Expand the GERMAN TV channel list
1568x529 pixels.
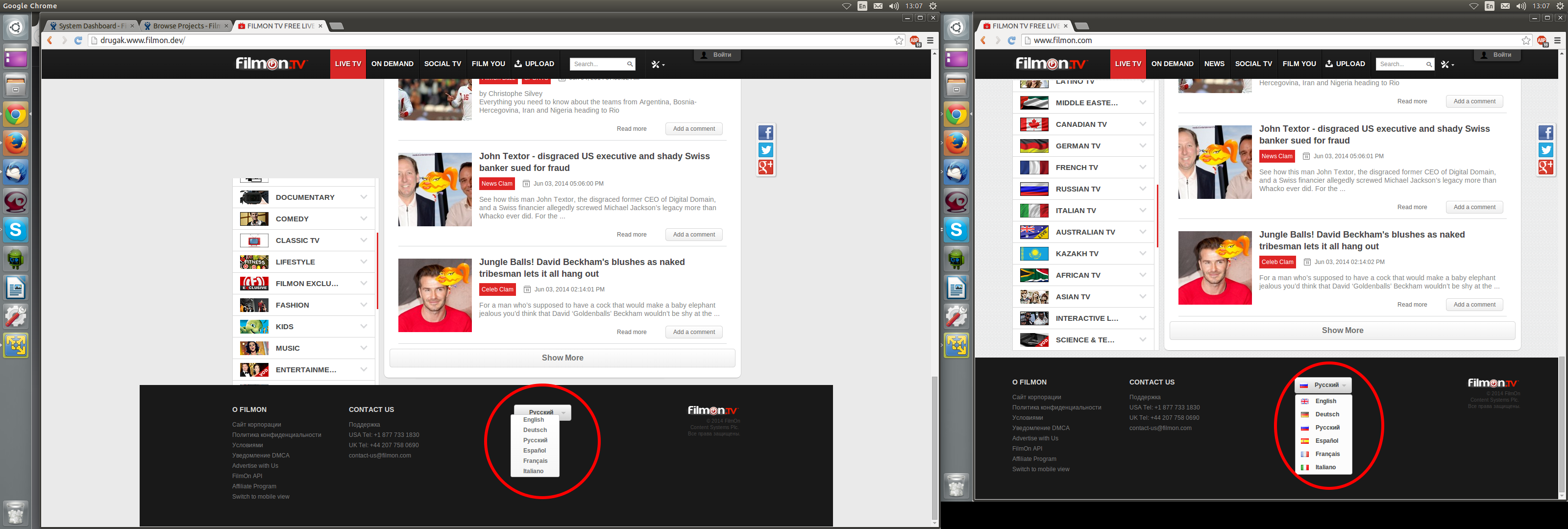coord(1143,146)
